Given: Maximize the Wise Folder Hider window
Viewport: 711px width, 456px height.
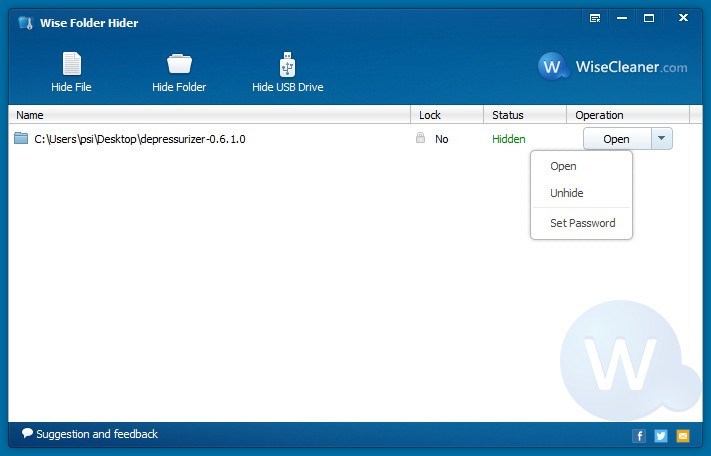Looking at the screenshot, I should (x=649, y=18).
